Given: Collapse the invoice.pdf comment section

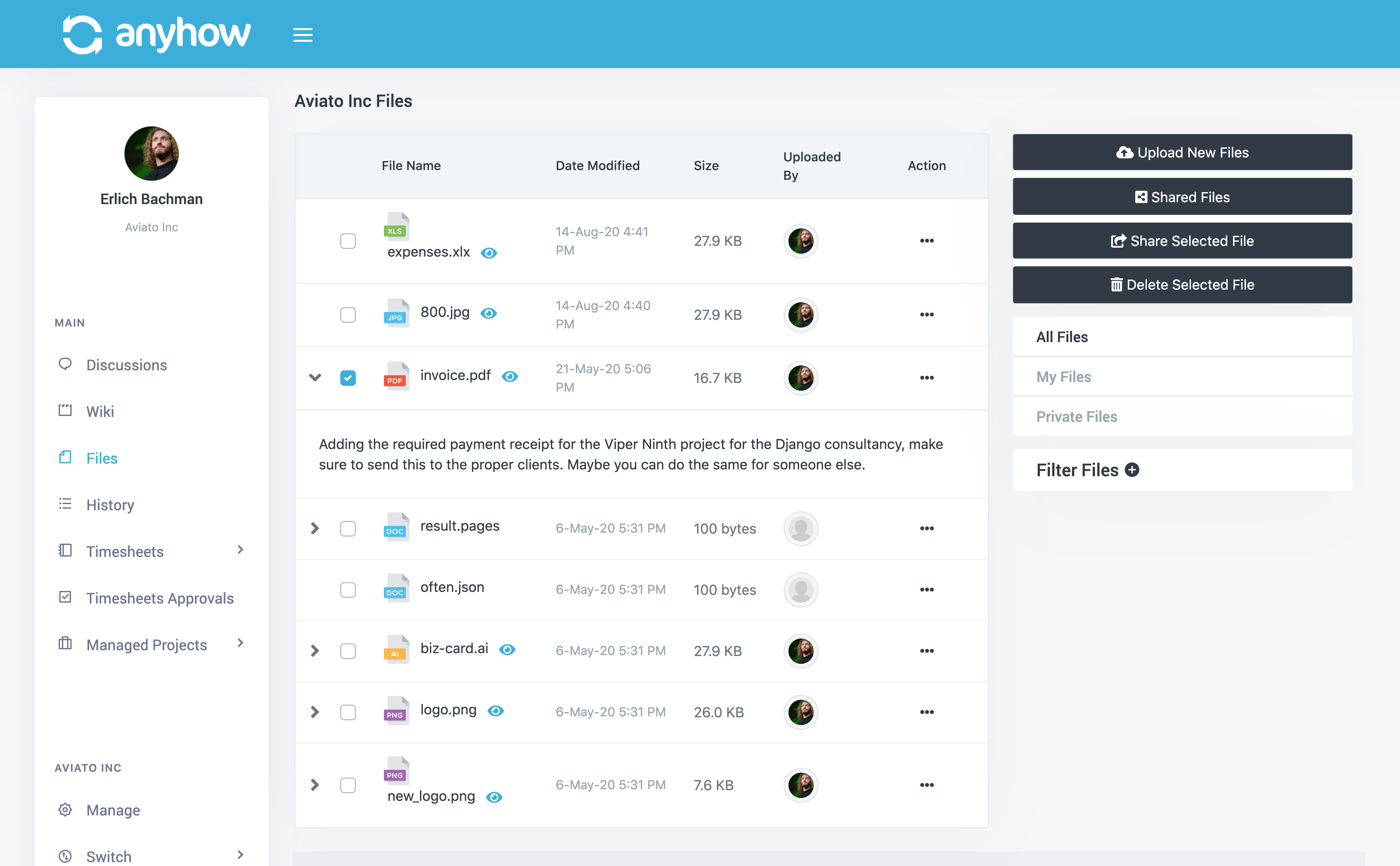Looking at the screenshot, I should [314, 377].
